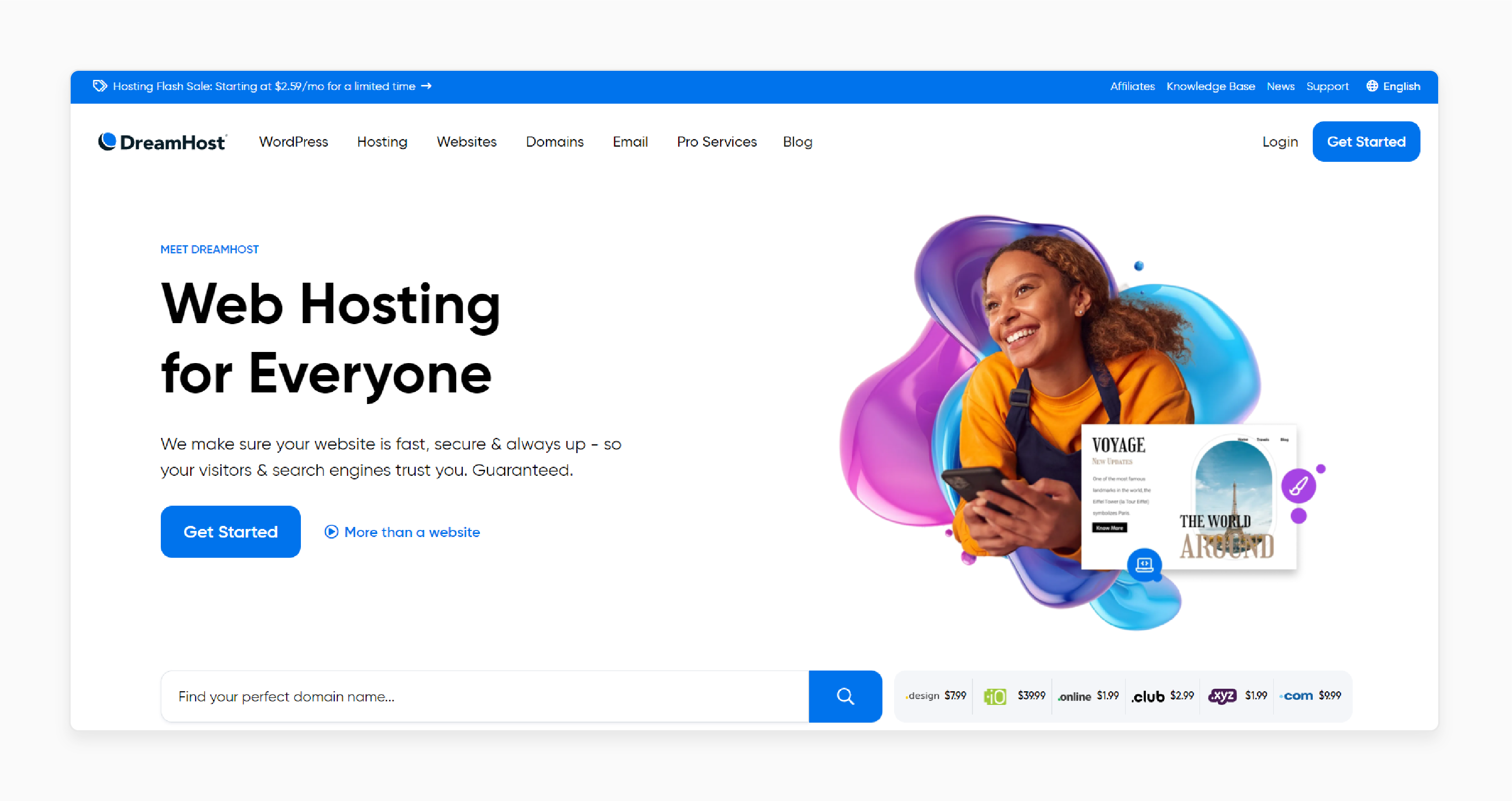
Task: Click the WordPress navigation menu item
Action: pyautogui.click(x=294, y=141)
